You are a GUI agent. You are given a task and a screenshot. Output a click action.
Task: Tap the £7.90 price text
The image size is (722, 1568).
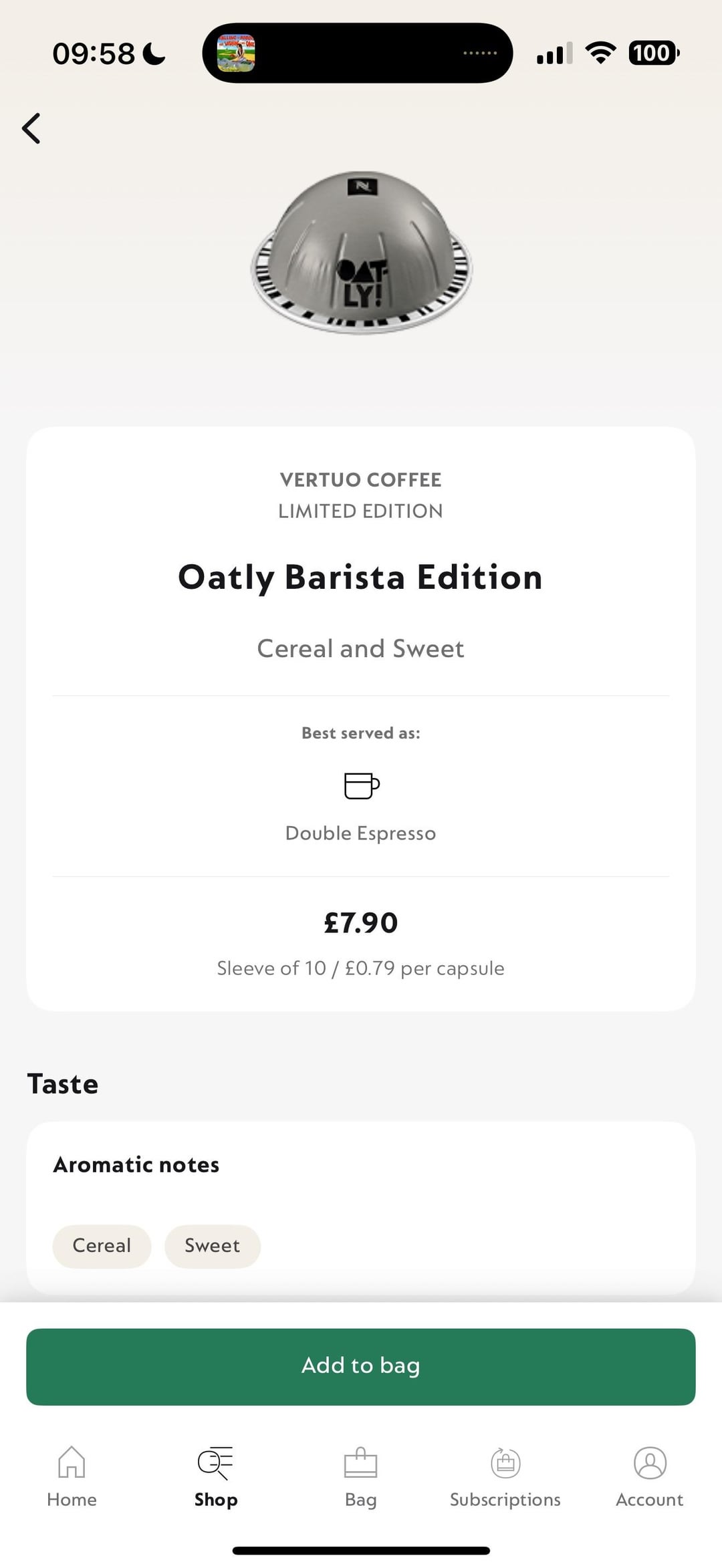(x=360, y=923)
